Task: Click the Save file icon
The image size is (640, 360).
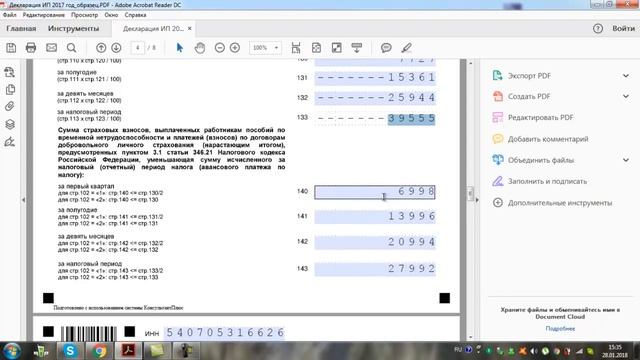Action: (11, 48)
